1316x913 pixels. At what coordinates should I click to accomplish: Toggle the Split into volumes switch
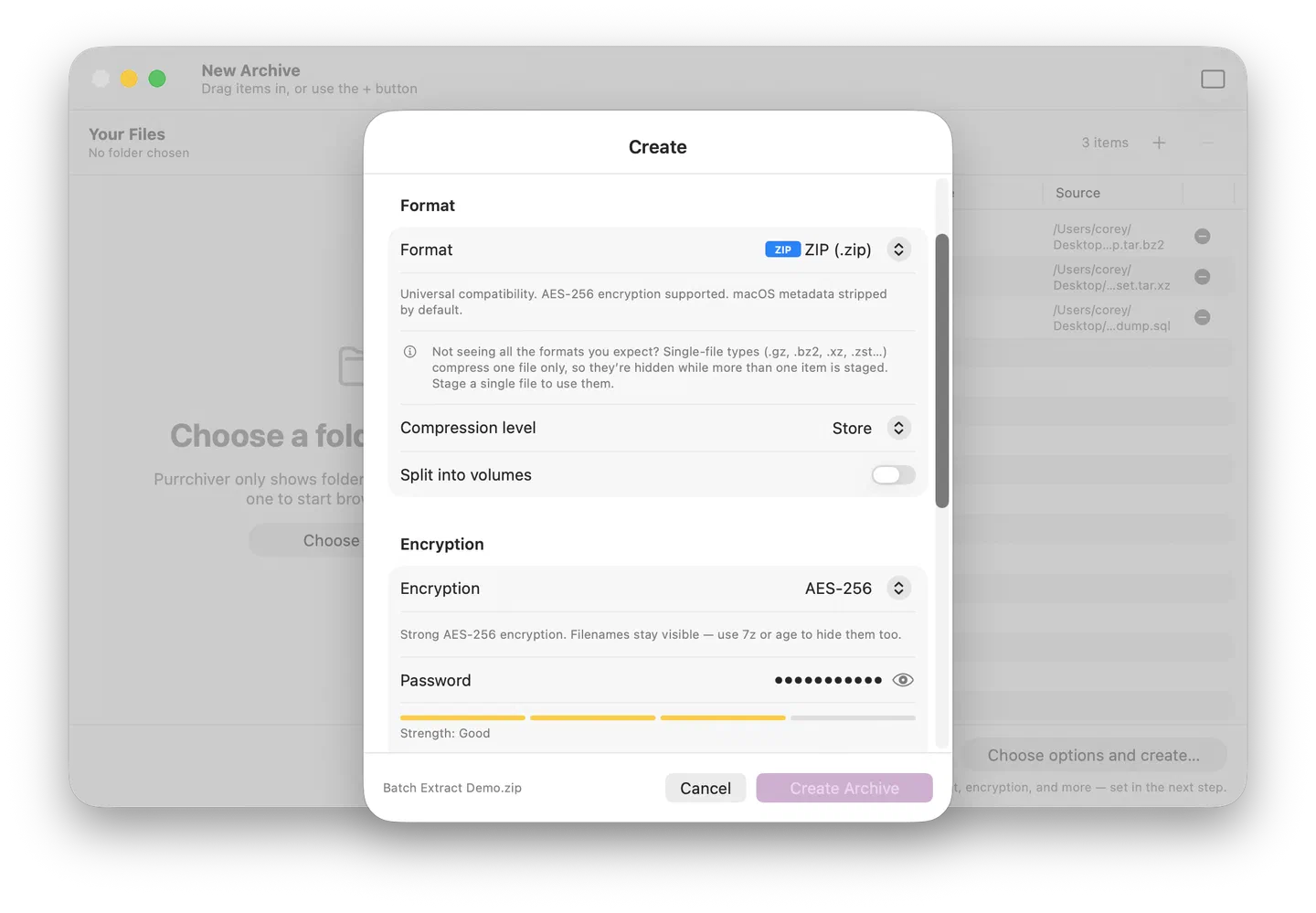click(893, 474)
